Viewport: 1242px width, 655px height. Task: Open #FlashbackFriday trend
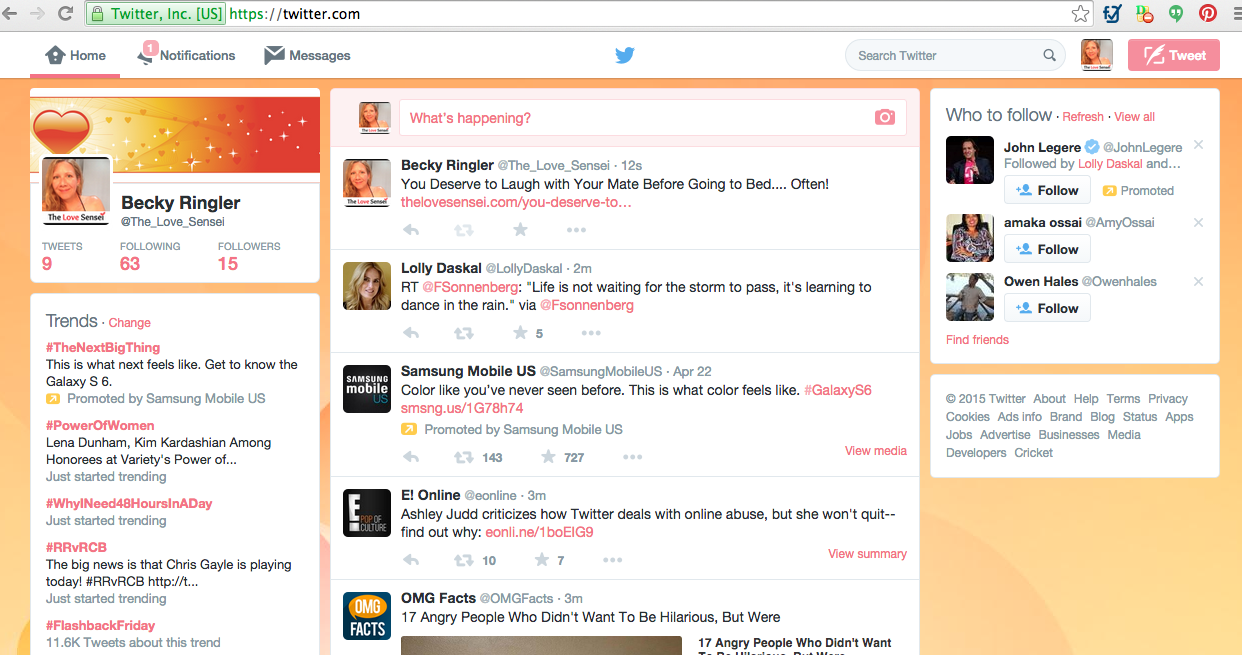tap(100, 625)
